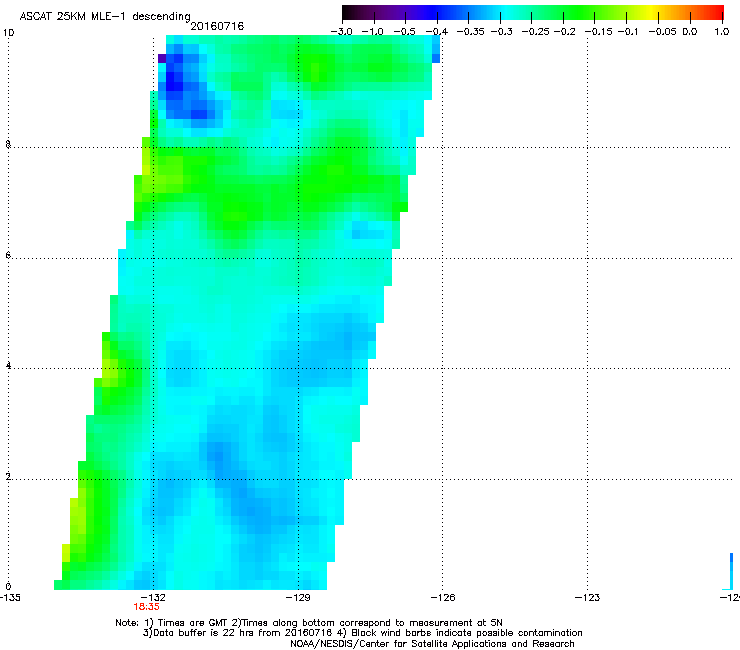Click the colorbar label -0.3
The image size is (740, 650).
[502, 32]
